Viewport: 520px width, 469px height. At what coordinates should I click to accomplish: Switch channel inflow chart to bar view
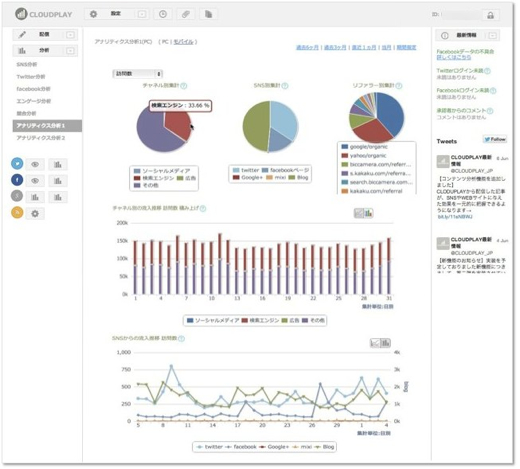point(369,213)
